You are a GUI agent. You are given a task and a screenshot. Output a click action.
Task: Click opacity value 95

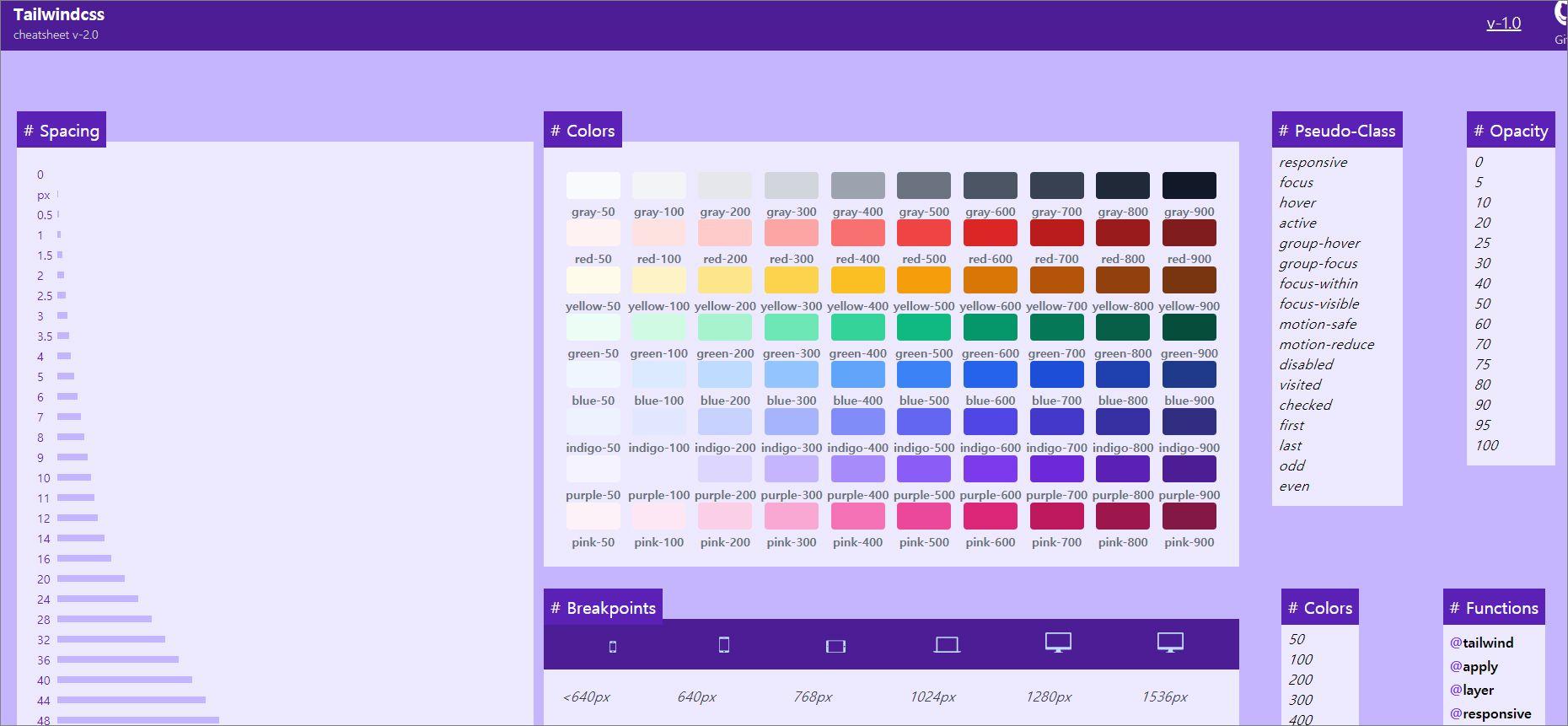pyautogui.click(x=1482, y=425)
